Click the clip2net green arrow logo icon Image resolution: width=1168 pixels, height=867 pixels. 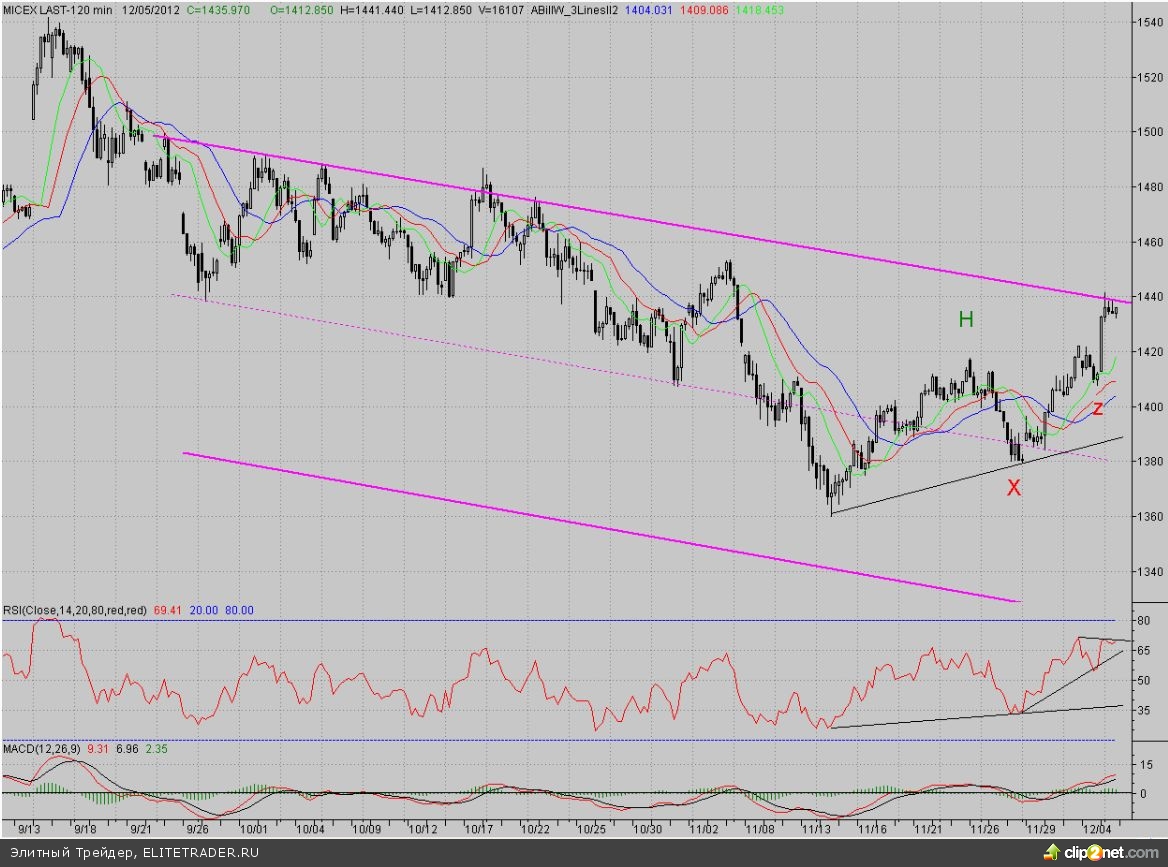1051,852
